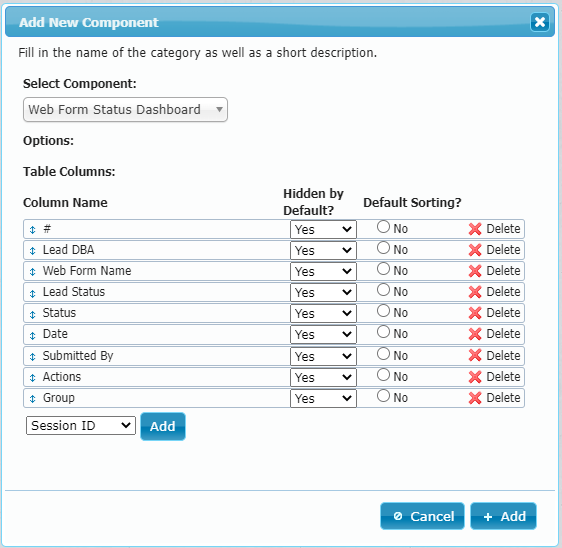
Task: Click the reorder arrows icon beside Submitted By
Action: click(x=33, y=357)
